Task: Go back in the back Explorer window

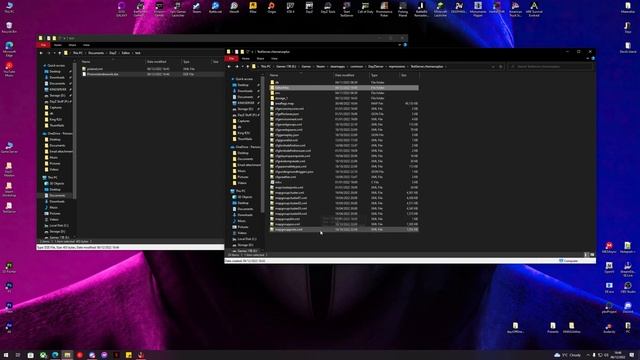Action: (41, 53)
